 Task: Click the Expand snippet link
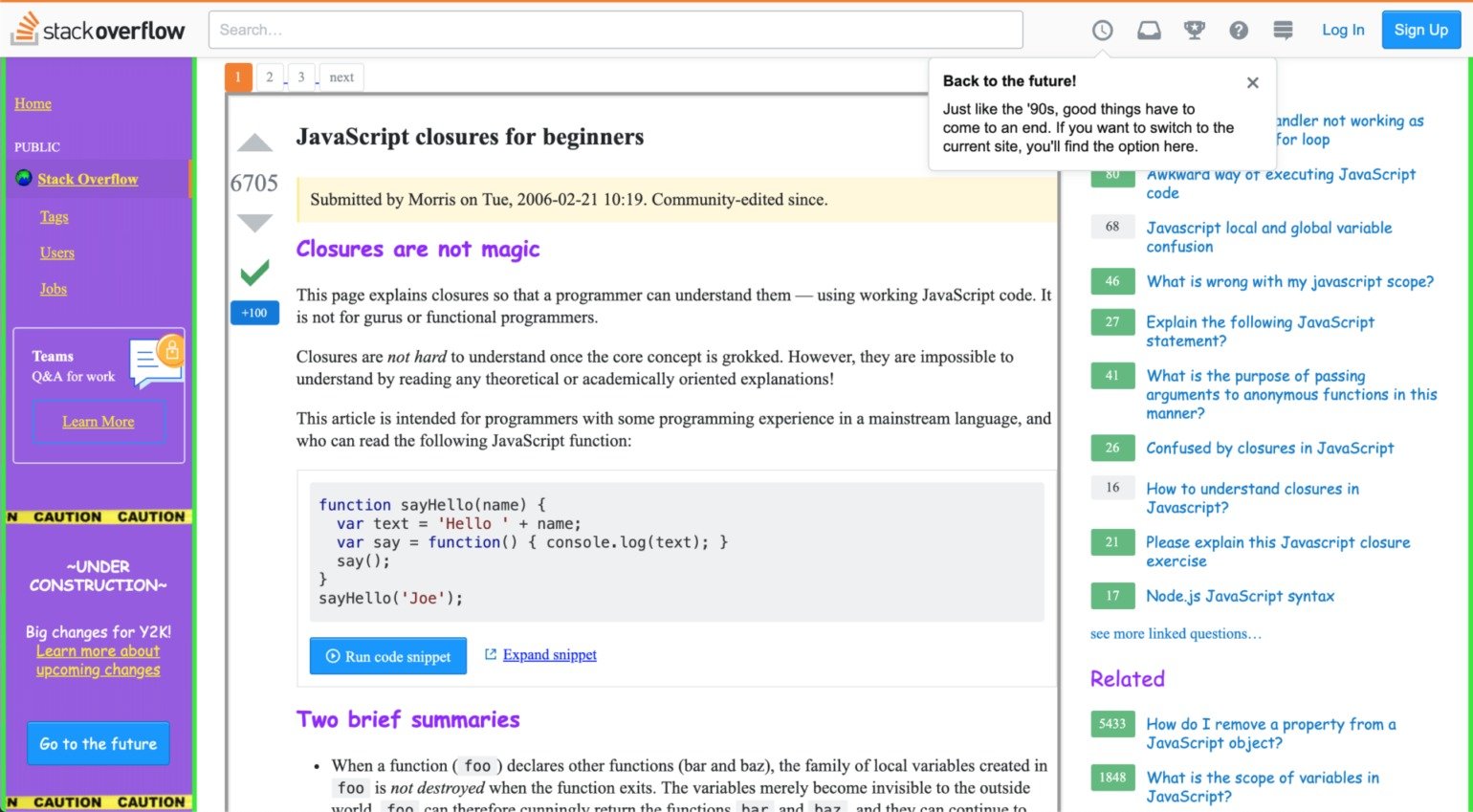tap(550, 655)
